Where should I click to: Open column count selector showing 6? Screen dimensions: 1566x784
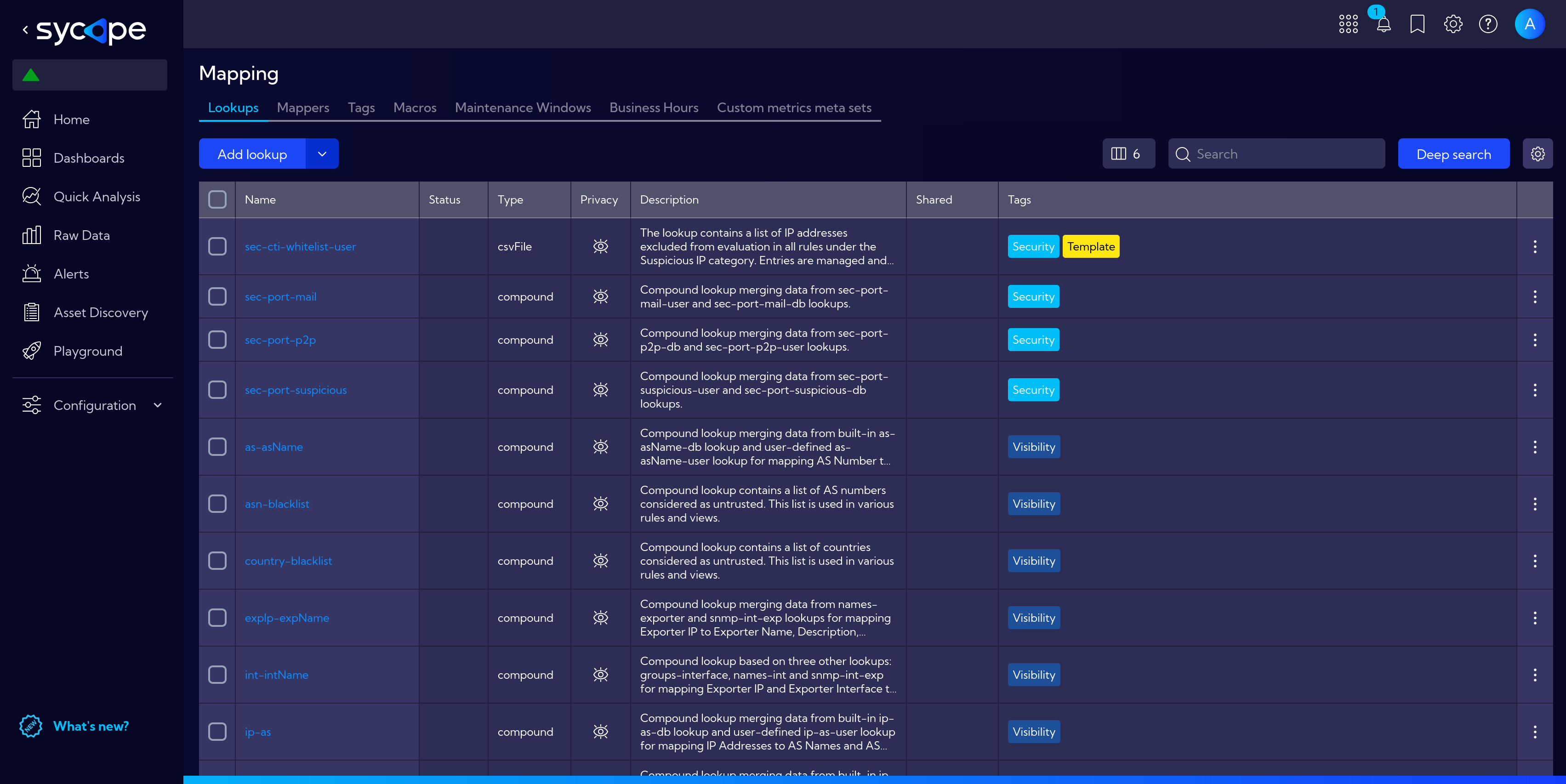coord(1128,154)
